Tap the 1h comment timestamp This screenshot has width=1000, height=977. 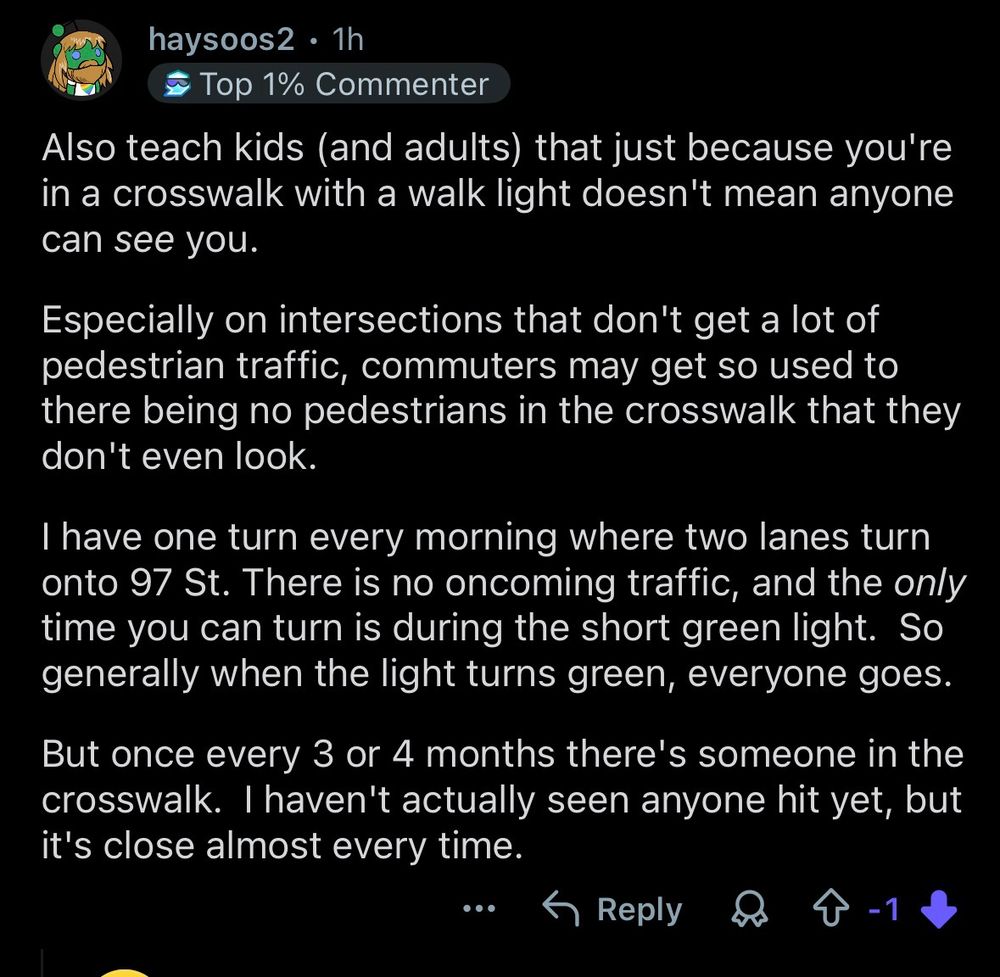(348, 40)
